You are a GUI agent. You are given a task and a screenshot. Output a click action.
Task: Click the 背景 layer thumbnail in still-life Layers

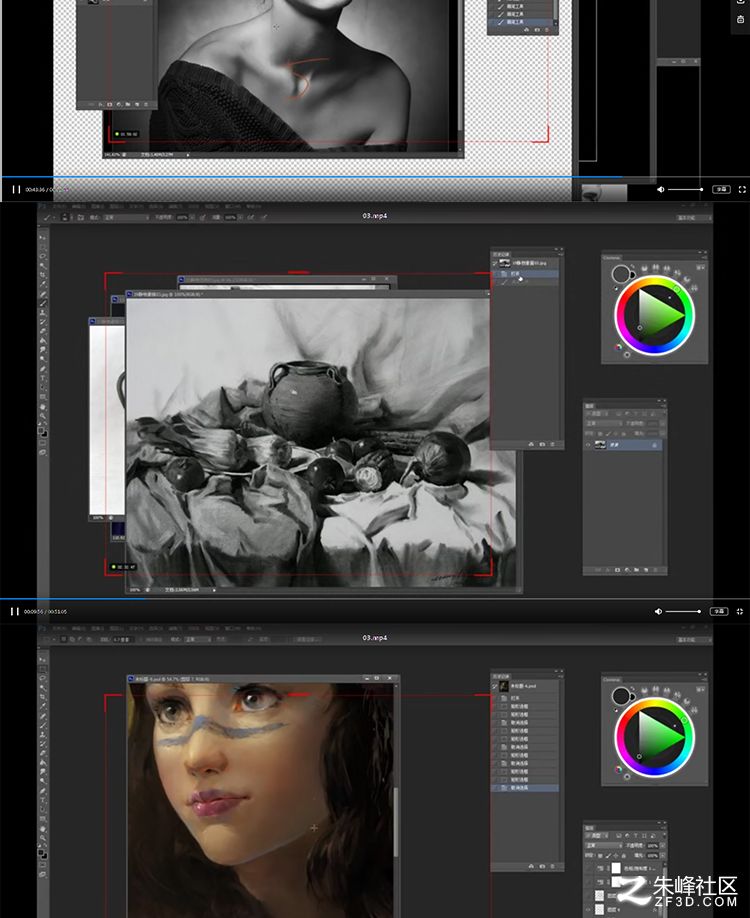601,445
